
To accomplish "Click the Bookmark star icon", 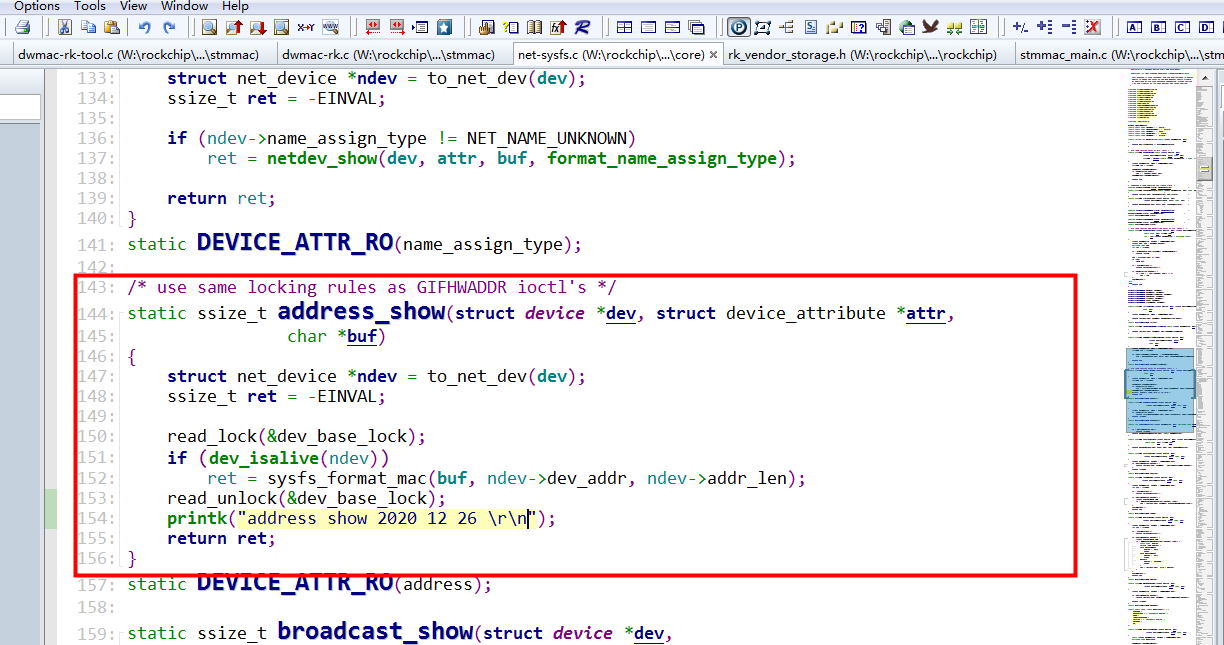I will point(444,27).
